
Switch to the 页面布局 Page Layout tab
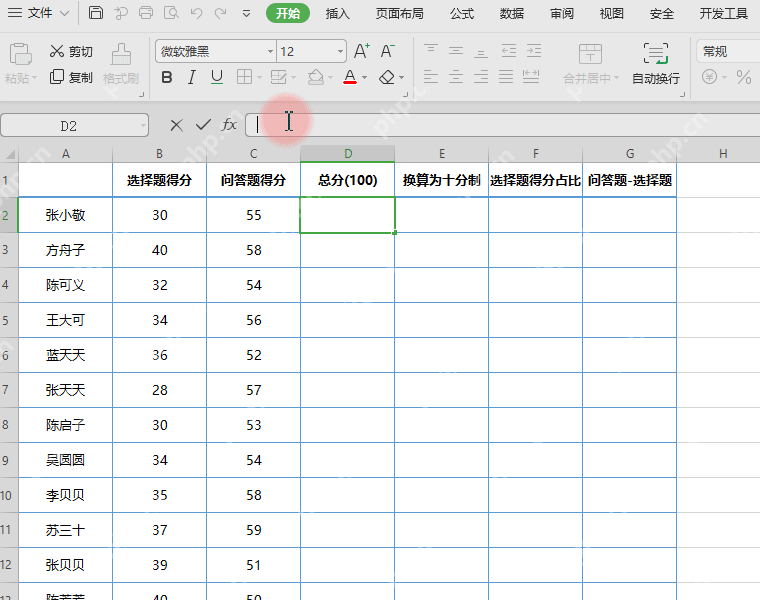(x=399, y=14)
